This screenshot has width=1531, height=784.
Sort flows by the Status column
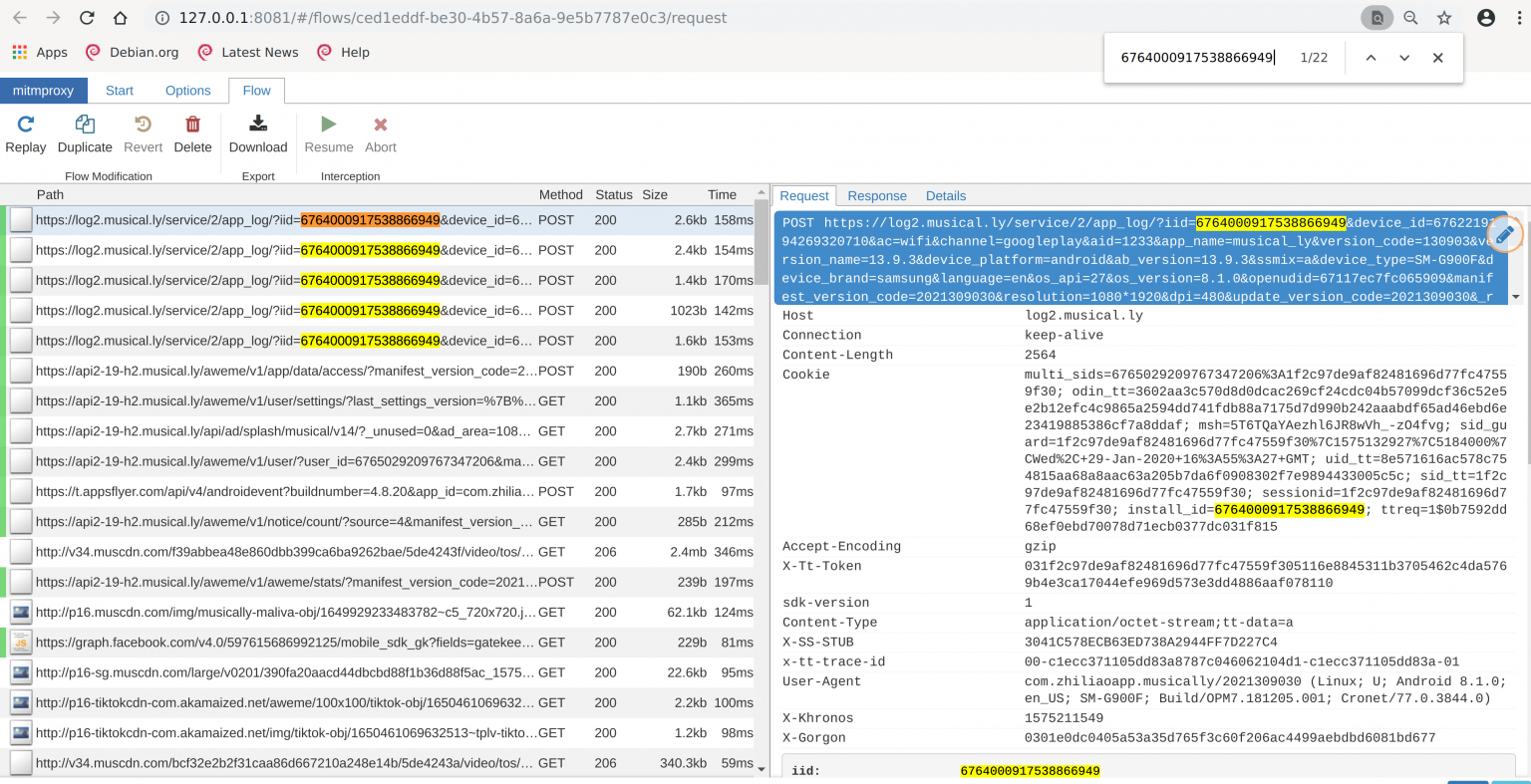coord(614,195)
